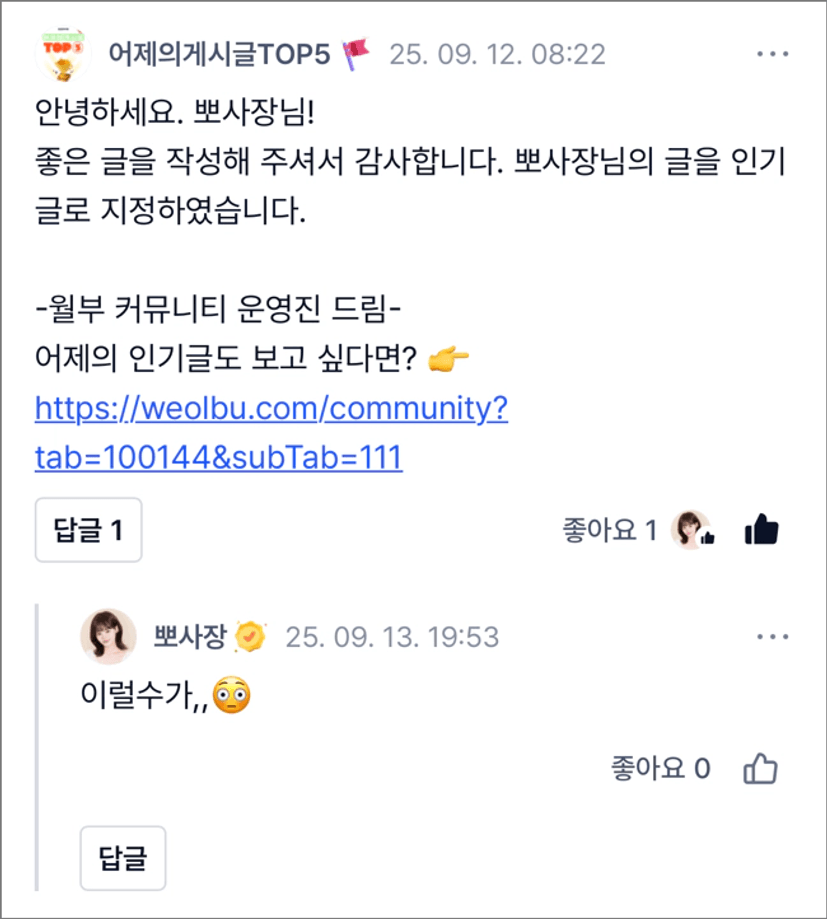This screenshot has height=919, width=827.
Task: Click the flushed face emoji in reply
Action: click(x=231, y=694)
